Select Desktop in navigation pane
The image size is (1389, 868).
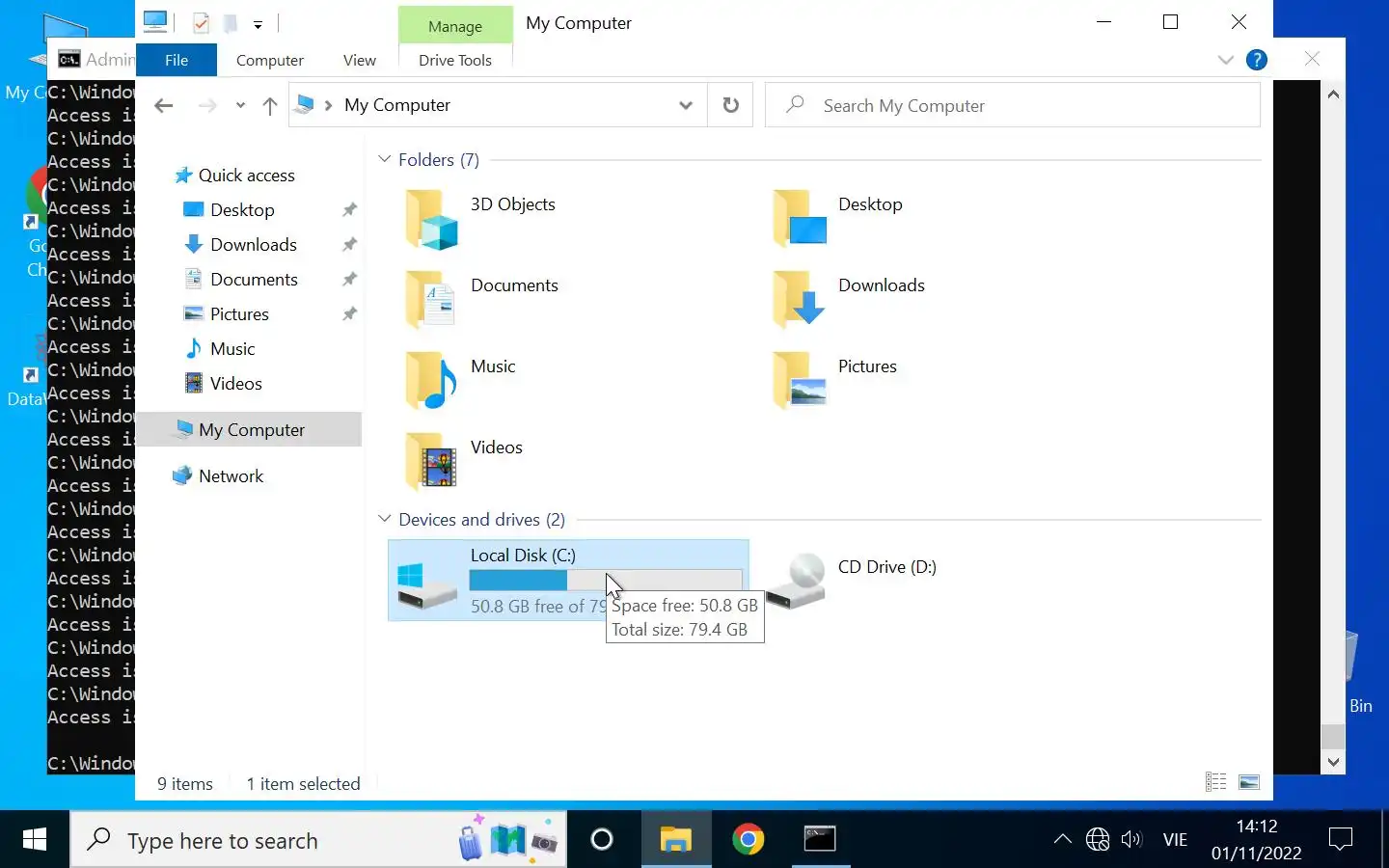click(x=242, y=209)
